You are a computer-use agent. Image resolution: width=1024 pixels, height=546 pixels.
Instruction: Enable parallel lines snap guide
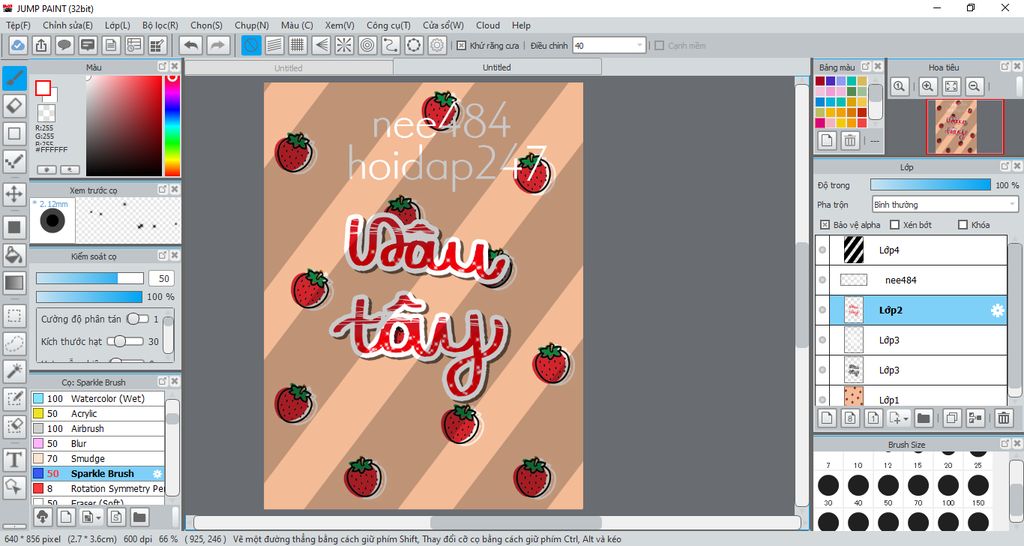[x=274, y=45]
